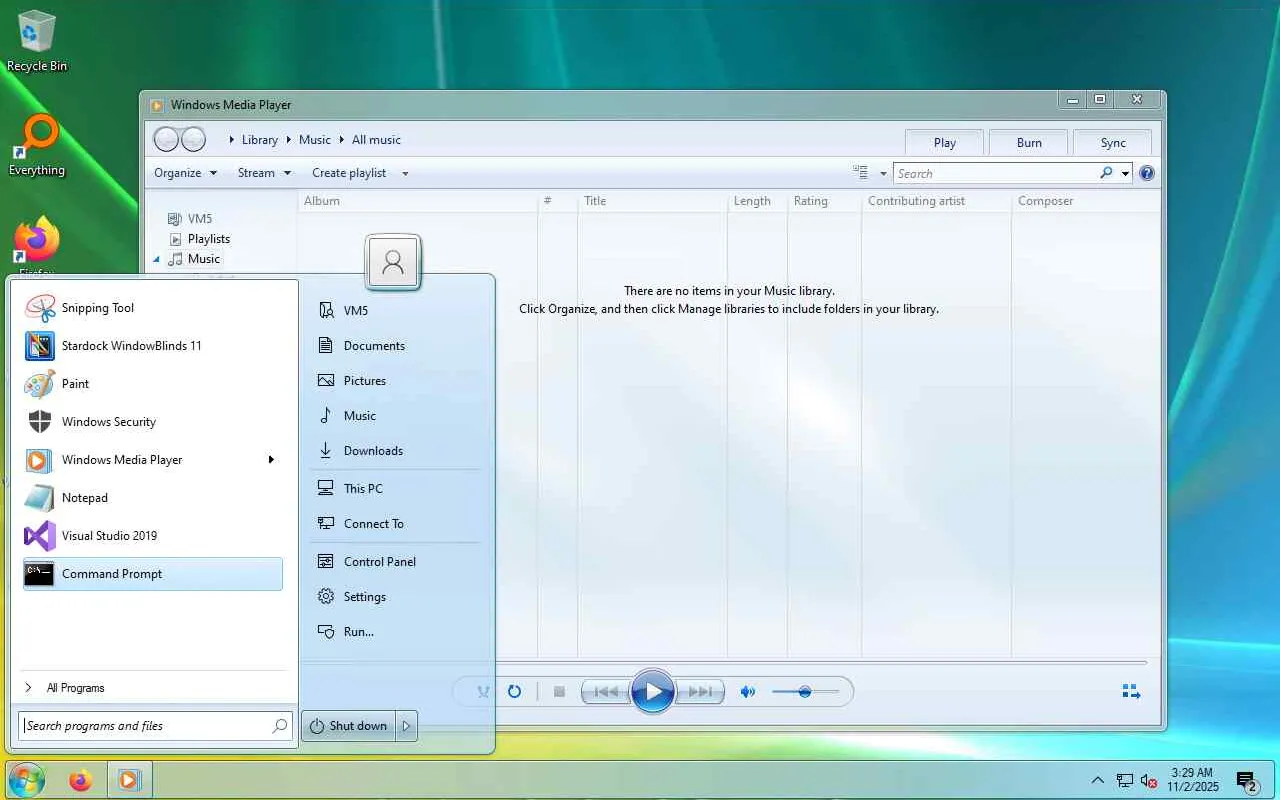Open Control Panel
Viewport: 1280px width, 800px height.
coord(396,562)
